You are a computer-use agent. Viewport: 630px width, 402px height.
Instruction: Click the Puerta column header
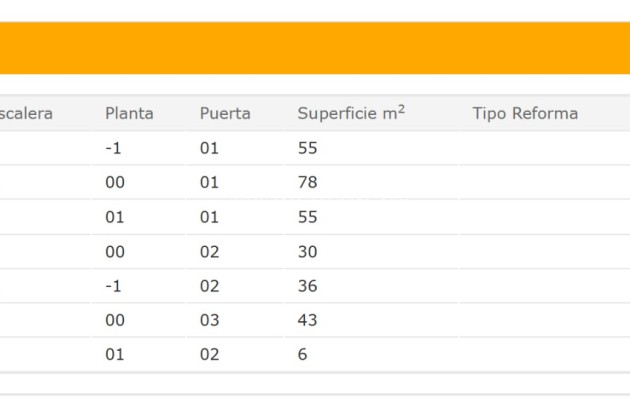[225, 114]
